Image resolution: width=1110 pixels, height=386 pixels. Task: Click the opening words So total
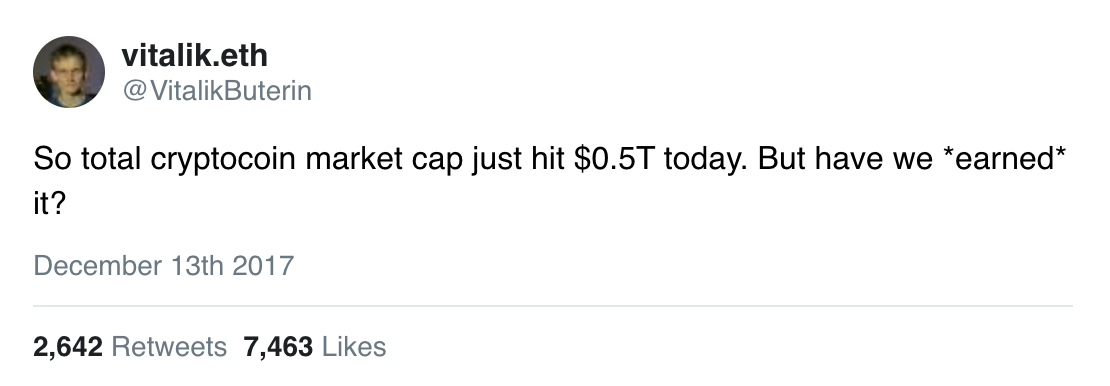coord(88,159)
